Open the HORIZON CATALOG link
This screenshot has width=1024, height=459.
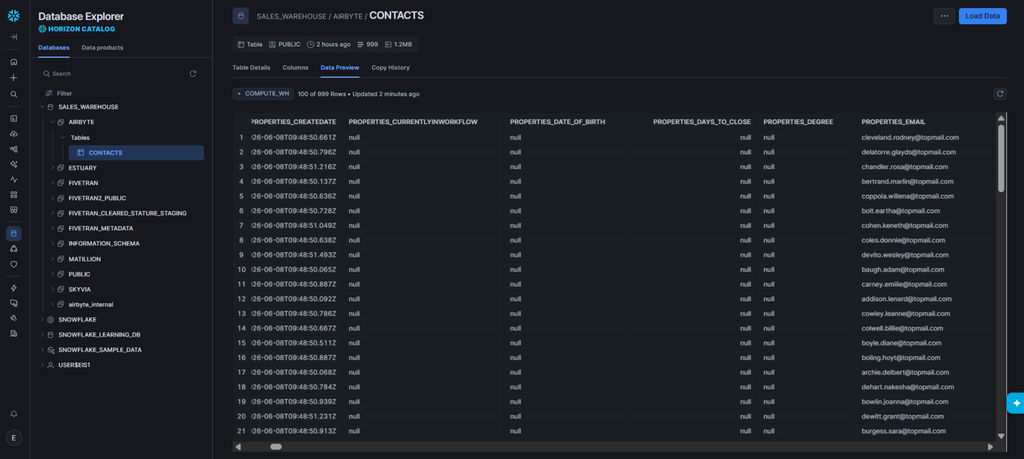(x=76, y=29)
